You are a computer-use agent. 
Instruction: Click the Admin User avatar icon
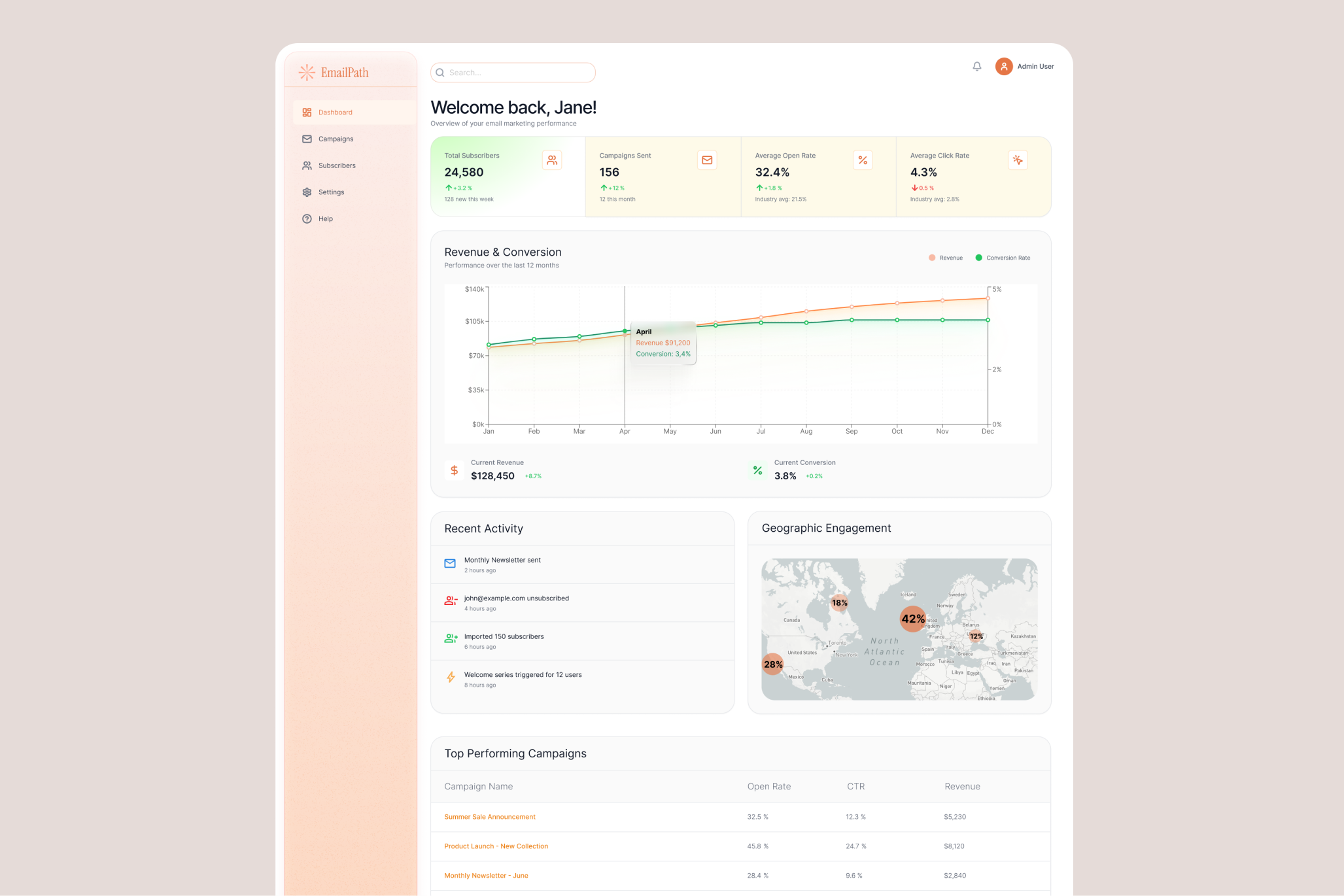1003,66
